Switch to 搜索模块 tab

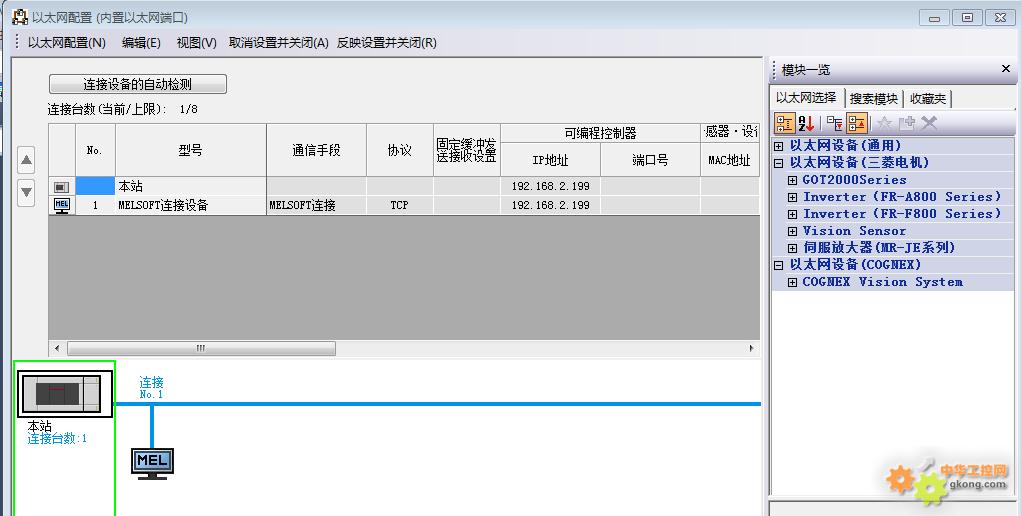[x=874, y=99]
